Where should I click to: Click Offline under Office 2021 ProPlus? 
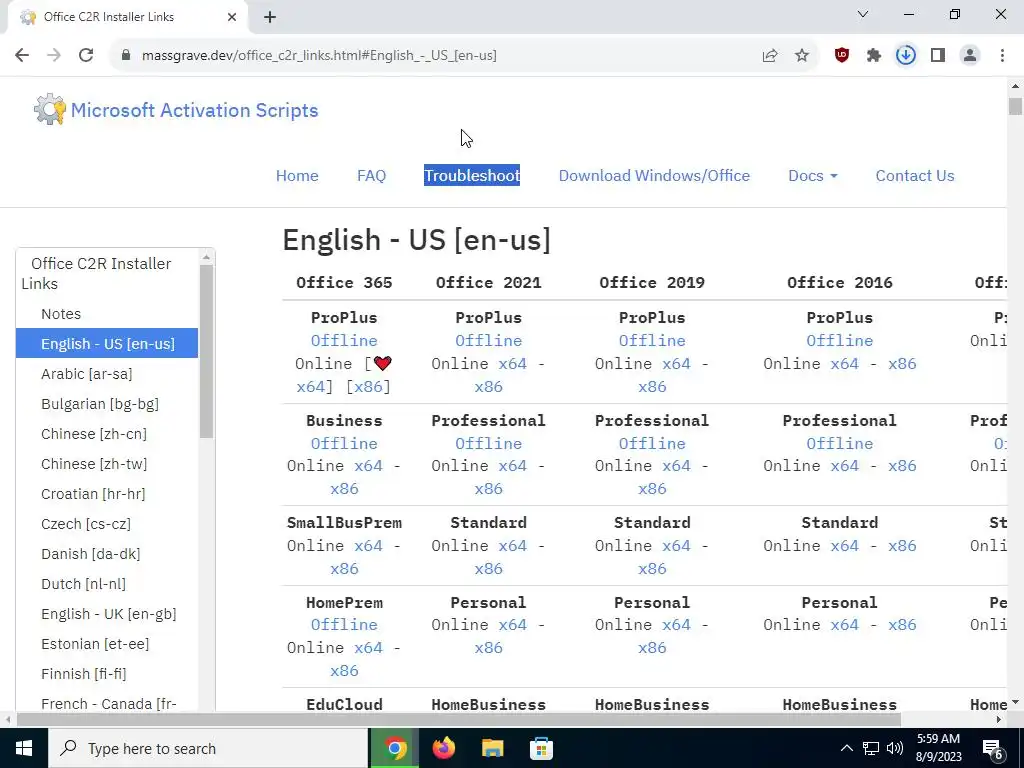[x=488, y=340]
